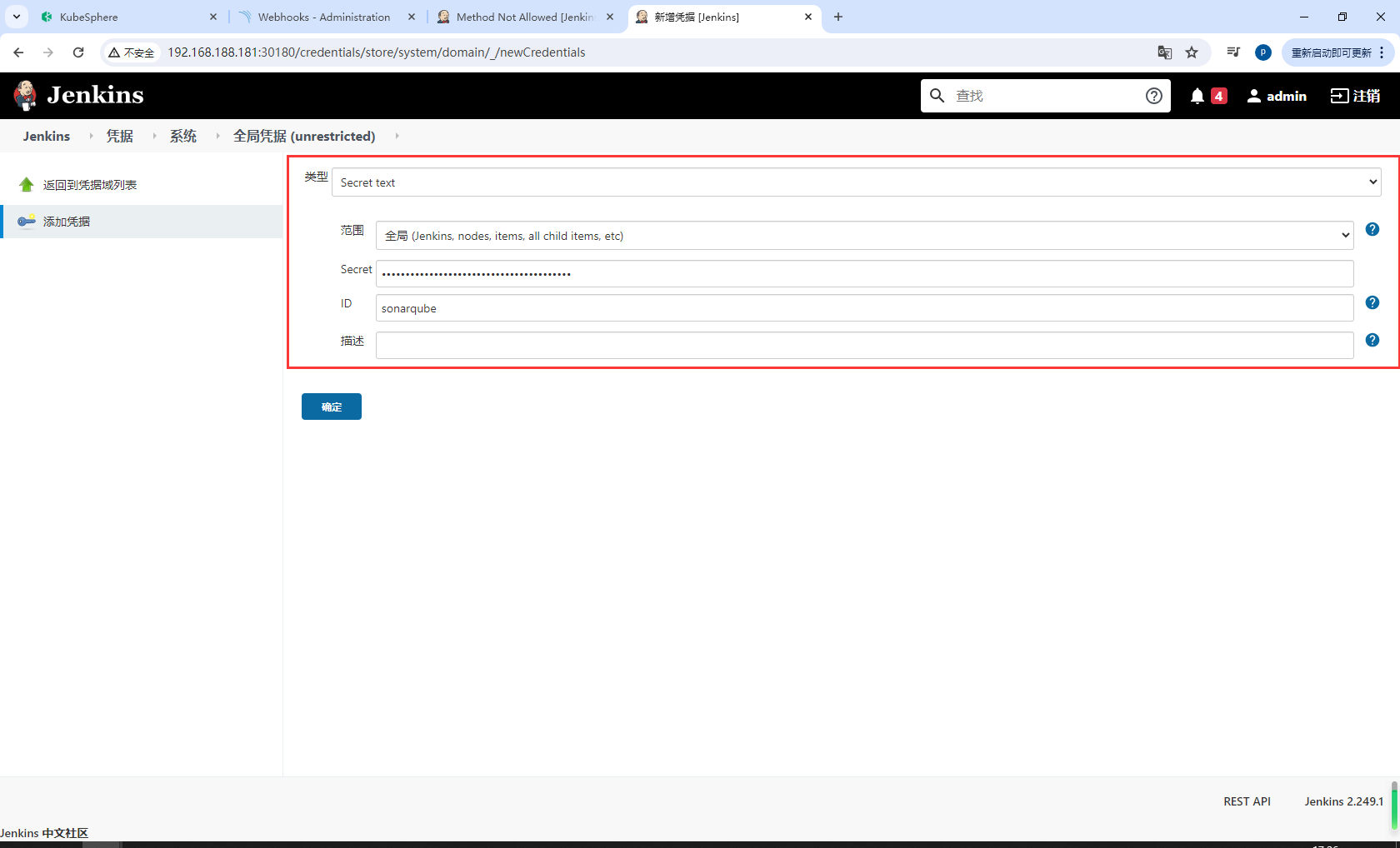Open the 类型 Secret text dropdown
This screenshot has width=1400, height=848.
[x=856, y=182]
